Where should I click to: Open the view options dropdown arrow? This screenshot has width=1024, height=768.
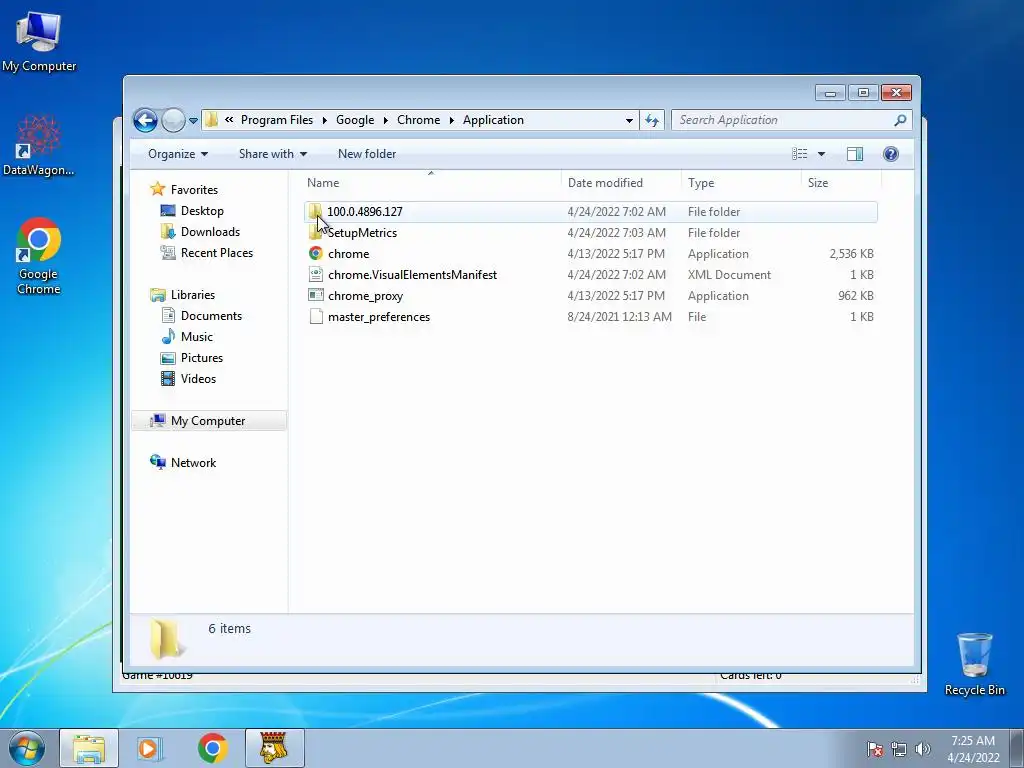(x=822, y=154)
